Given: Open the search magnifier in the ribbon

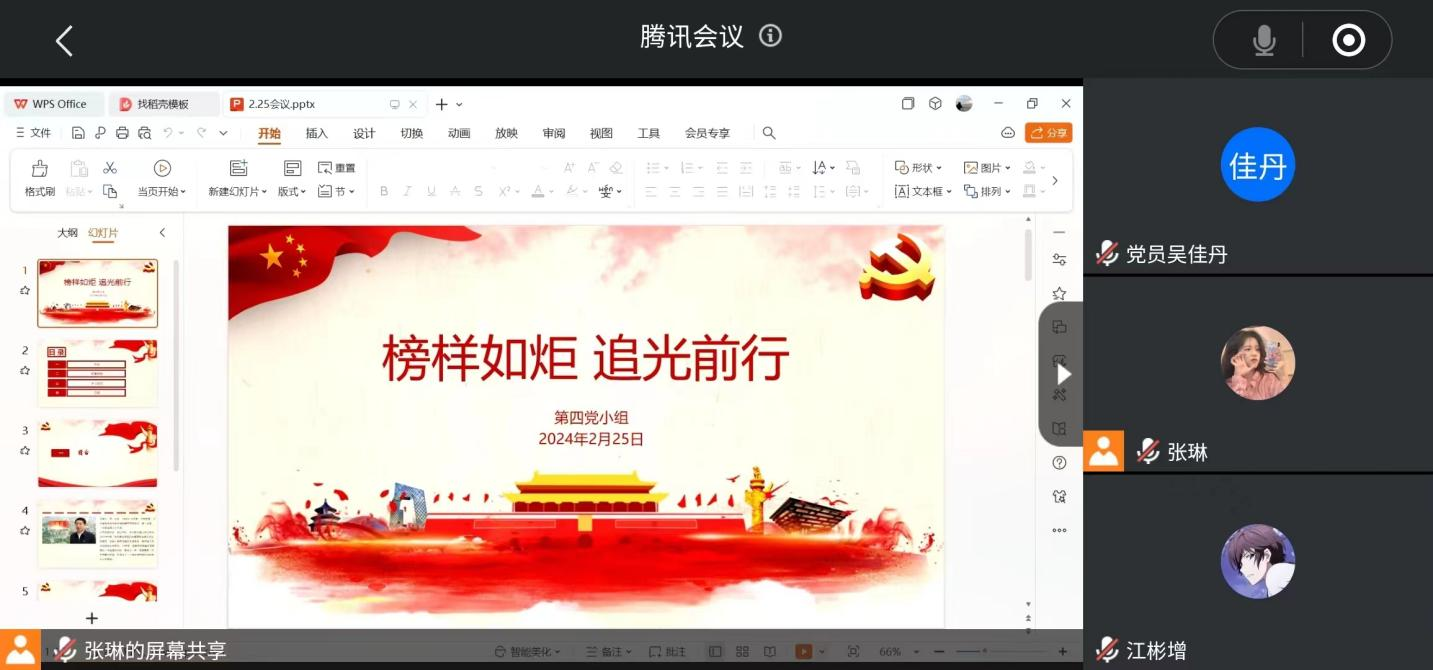Looking at the screenshot, I should (769, 133).
